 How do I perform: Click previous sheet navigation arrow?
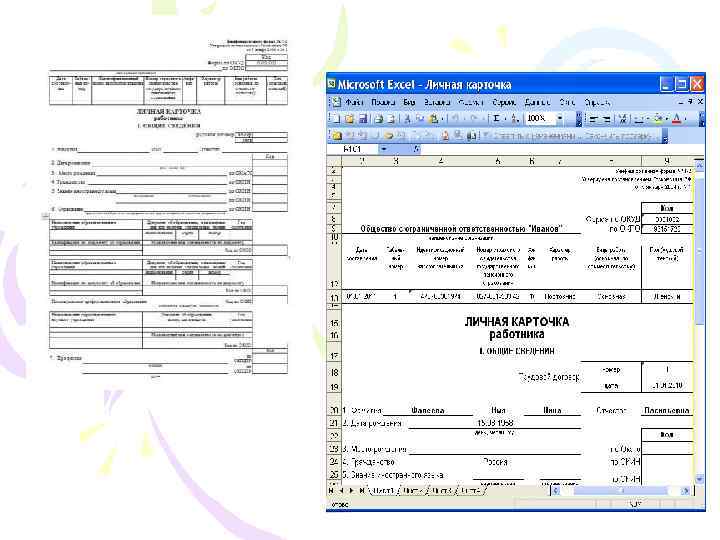[x=341, y=491]
